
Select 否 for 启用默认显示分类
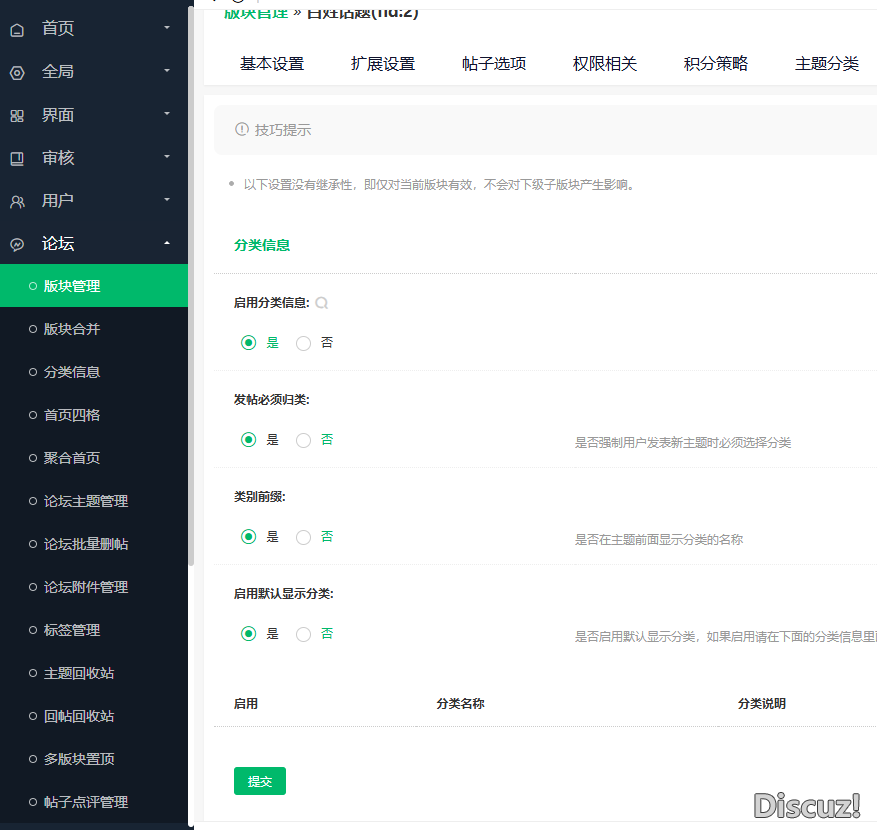coord(303,634)
